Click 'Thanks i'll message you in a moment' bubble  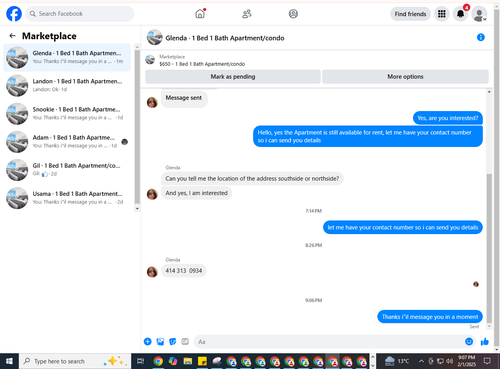point(430,317)
